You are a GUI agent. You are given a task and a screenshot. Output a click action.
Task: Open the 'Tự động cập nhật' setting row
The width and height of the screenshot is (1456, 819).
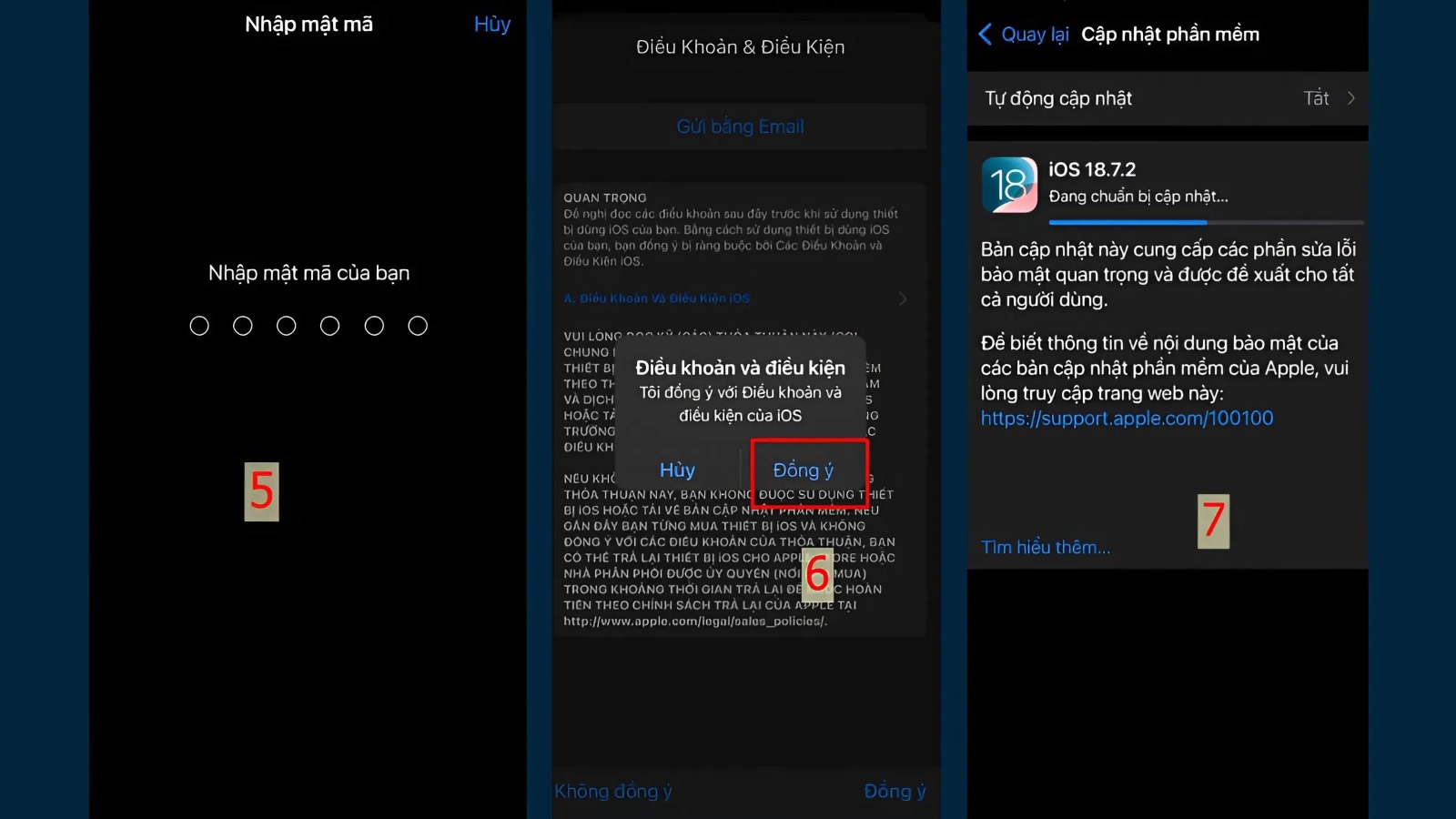coord(1168,98)
